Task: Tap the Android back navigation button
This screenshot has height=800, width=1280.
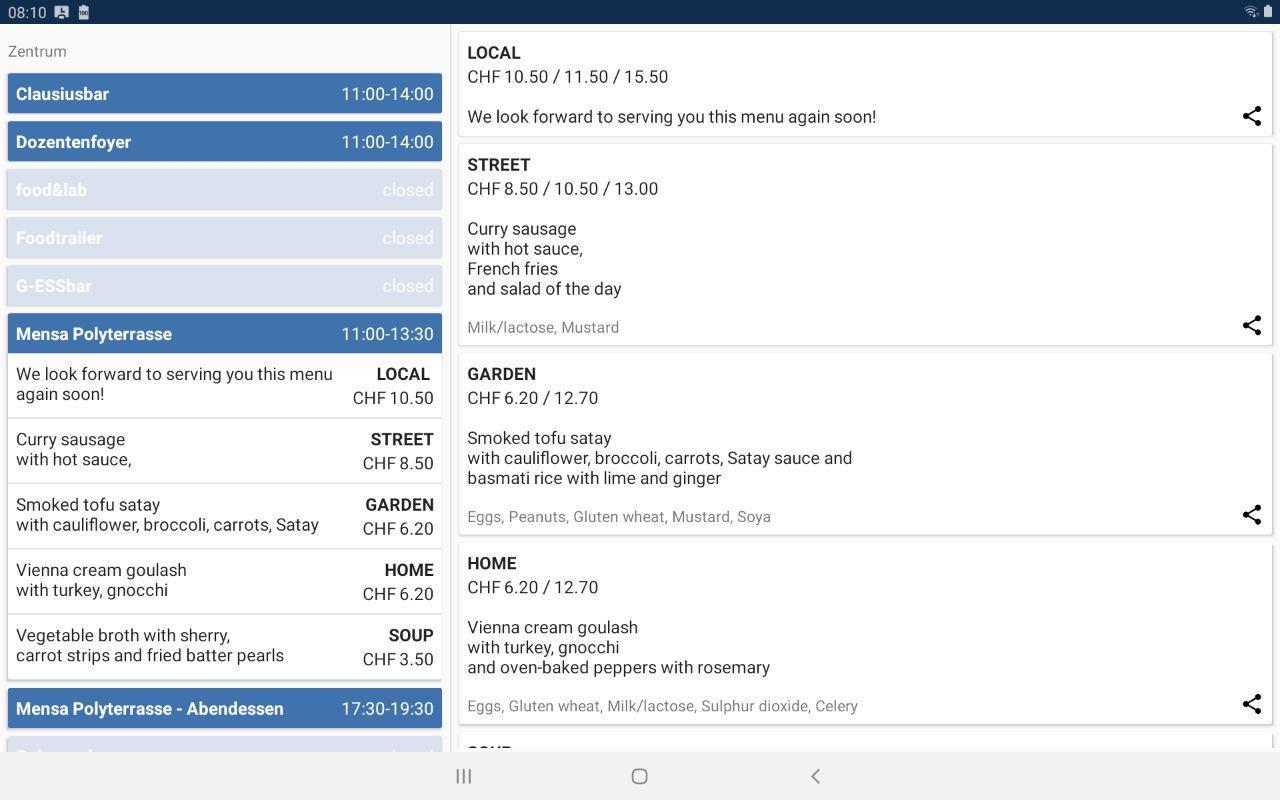Action: coord(815,776)
